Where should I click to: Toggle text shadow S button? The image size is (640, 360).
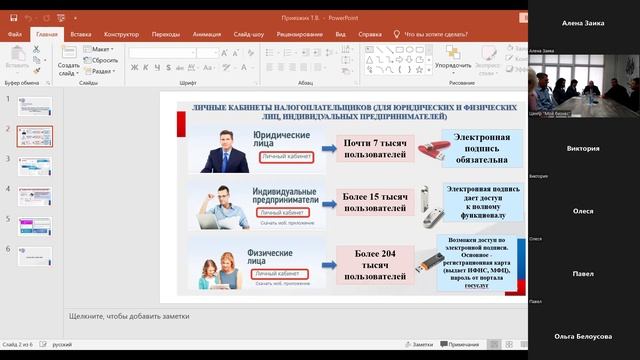coord(169,67)
